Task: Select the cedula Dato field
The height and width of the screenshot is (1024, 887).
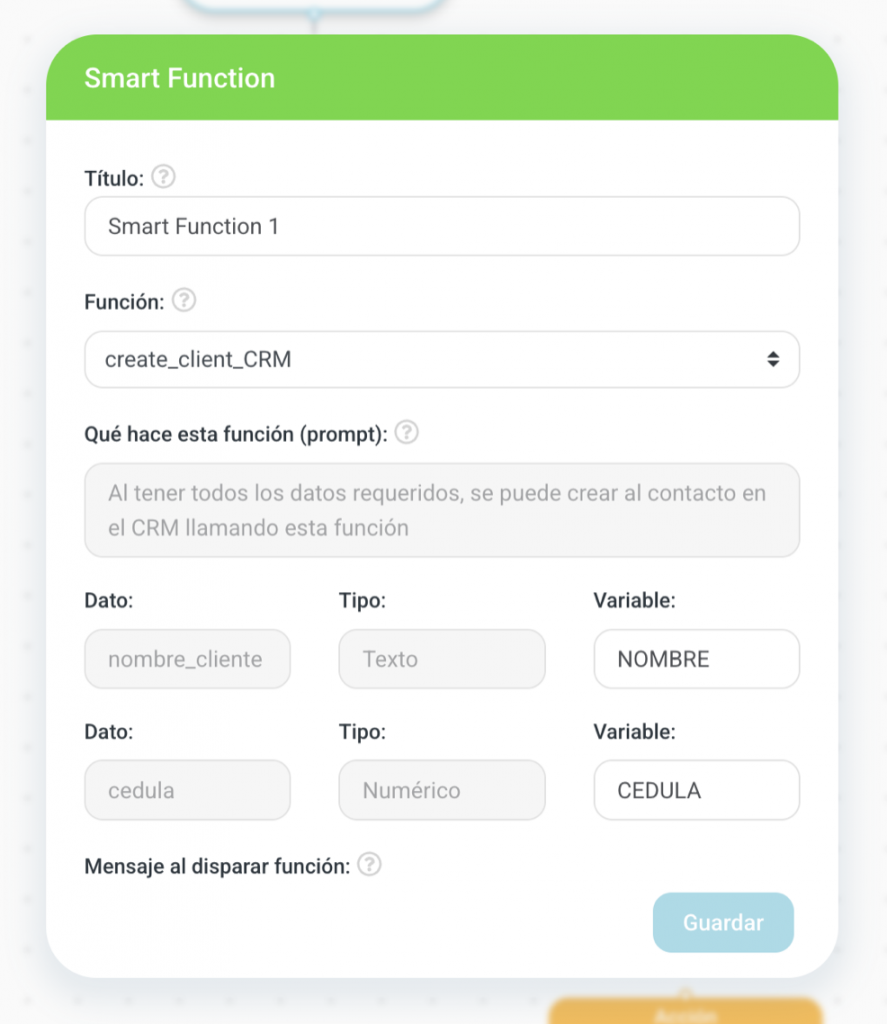Action: point(187,790)
